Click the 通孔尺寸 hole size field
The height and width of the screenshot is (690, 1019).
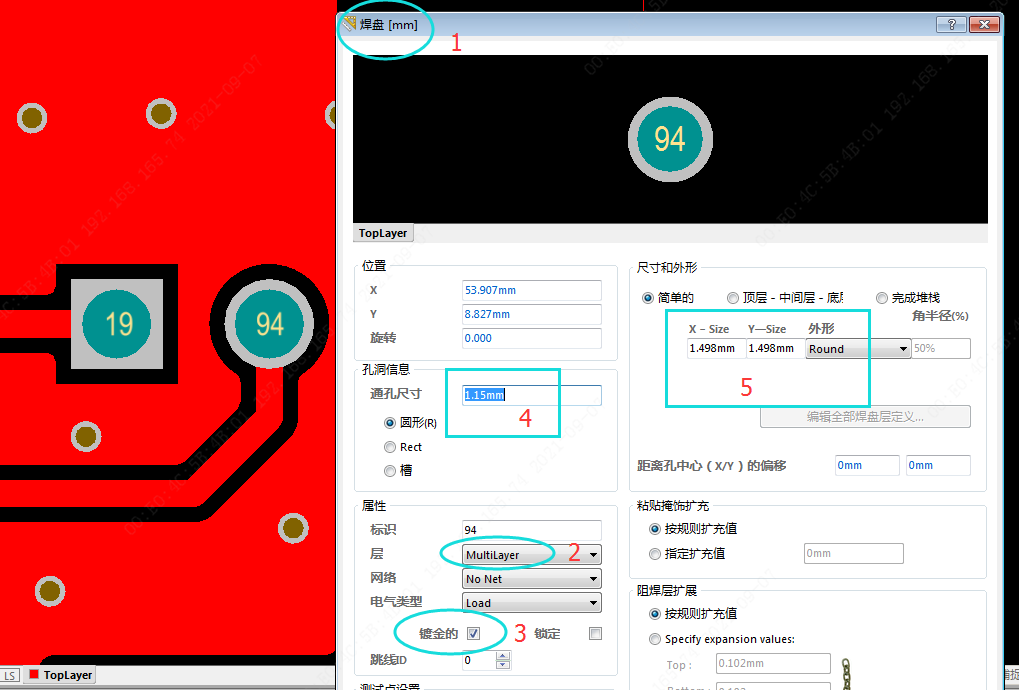pyautogui.click(x=532, y=395)
